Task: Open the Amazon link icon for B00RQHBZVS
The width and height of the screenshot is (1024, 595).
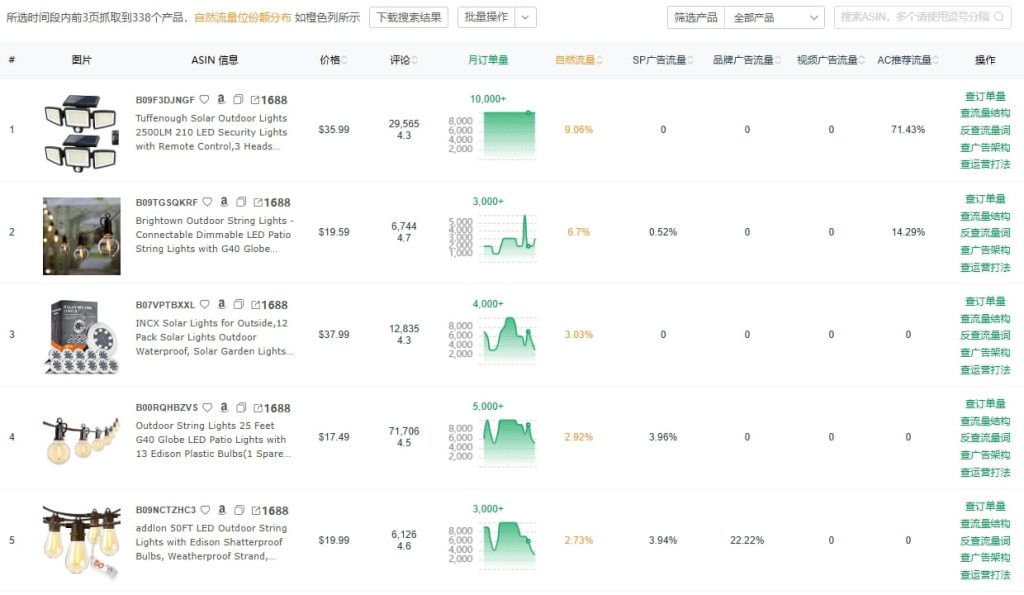Action: tap(222, 407)
